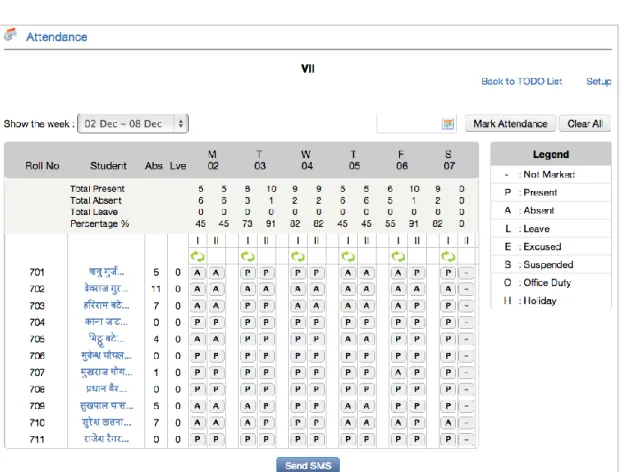
Task: Toggle roll 701 Monday period I status
Action: (197, 273)
